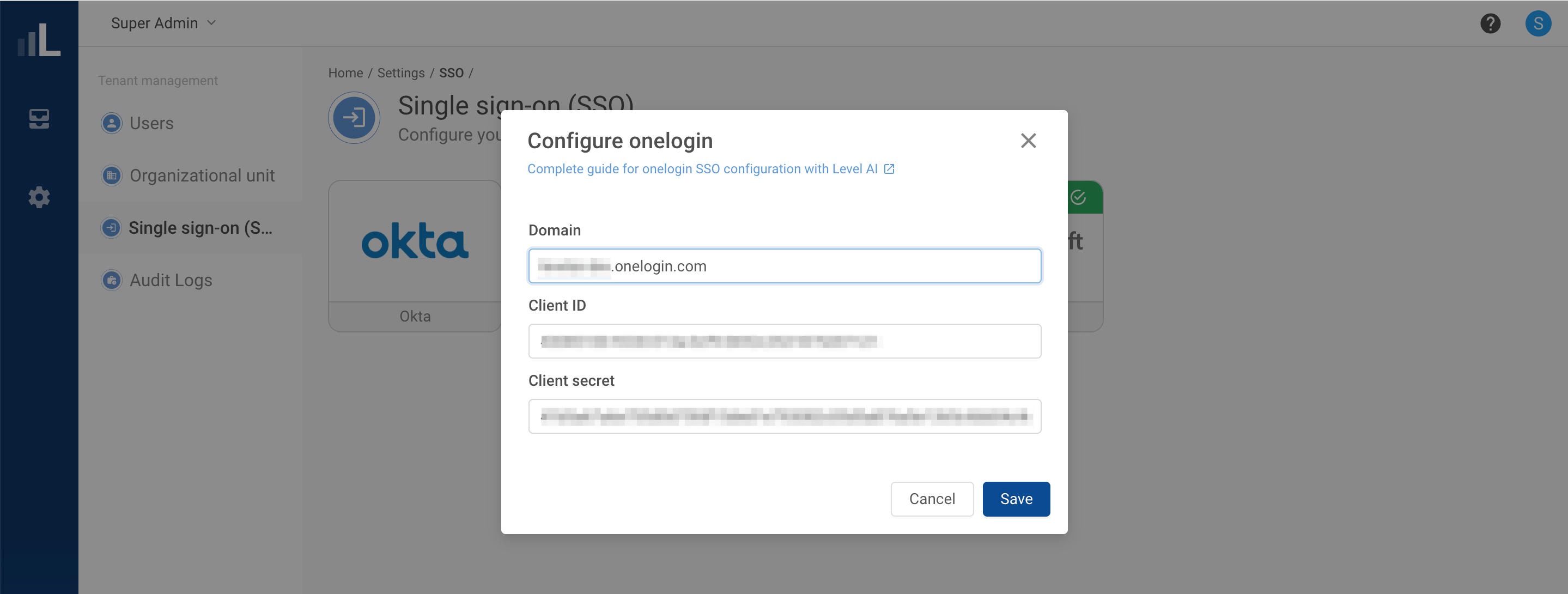Click the Audit Logs icon
The width and height of the screenshot is (1568, 594).
pos(111,280)
